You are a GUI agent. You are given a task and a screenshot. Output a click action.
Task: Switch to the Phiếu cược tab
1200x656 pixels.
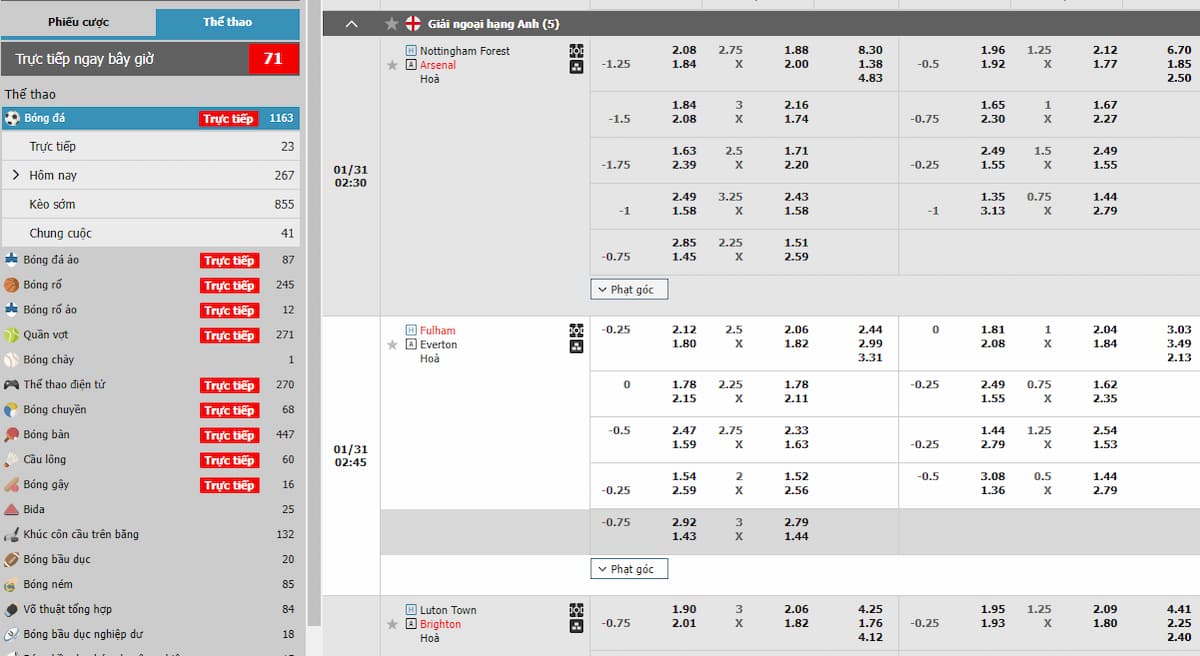[x=79, y=22]
